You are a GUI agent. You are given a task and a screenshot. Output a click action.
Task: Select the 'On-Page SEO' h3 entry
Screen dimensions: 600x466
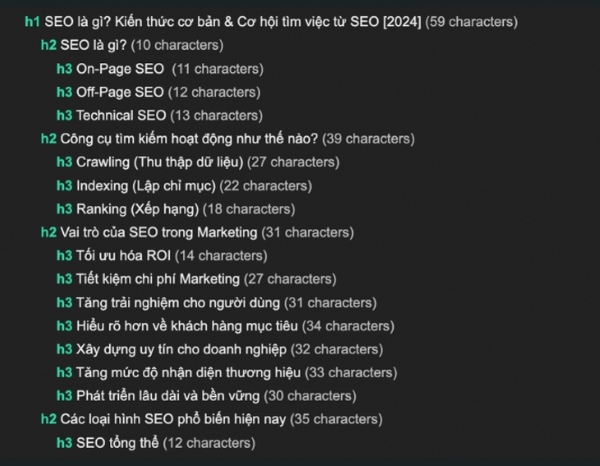coord(120,69)
